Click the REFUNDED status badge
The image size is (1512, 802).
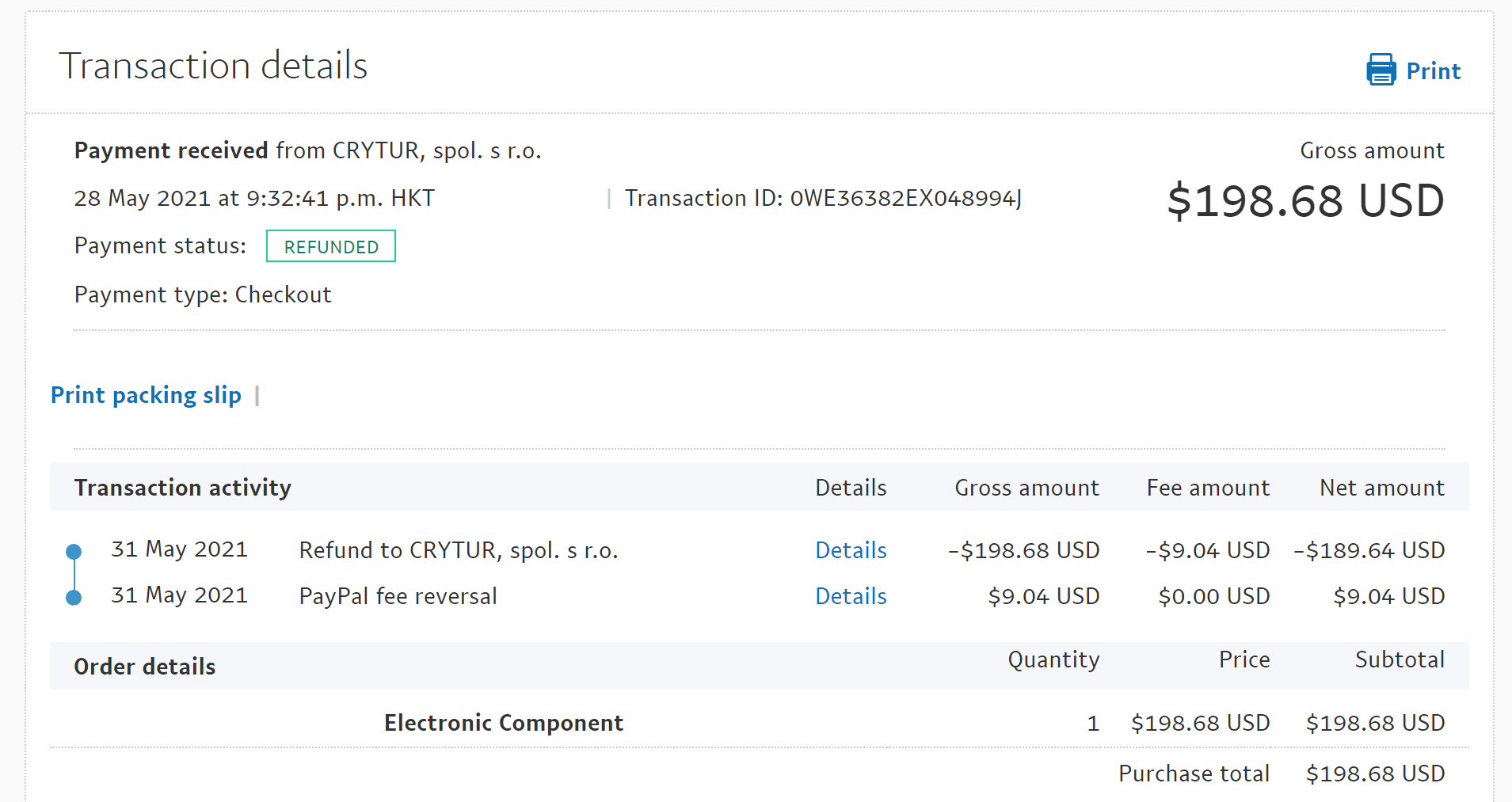pos(331,246)
